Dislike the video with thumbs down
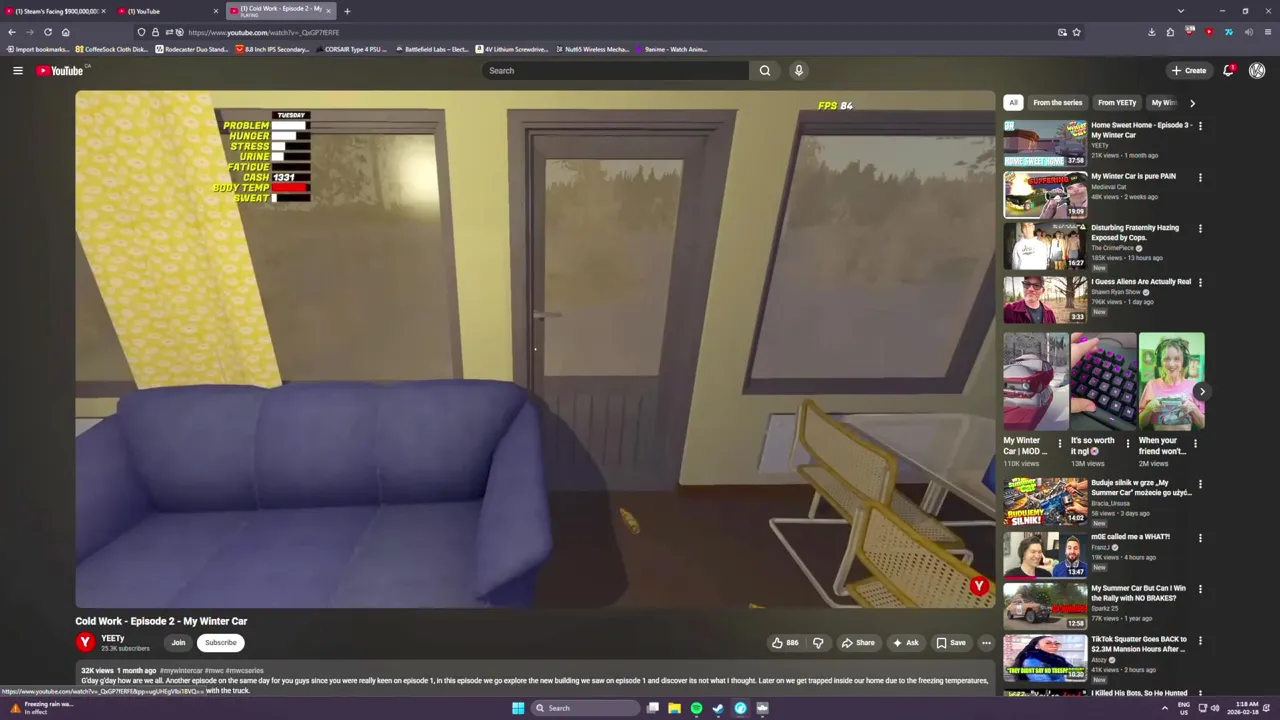This screenshot has width=1280, height=720. click(818, 643)
